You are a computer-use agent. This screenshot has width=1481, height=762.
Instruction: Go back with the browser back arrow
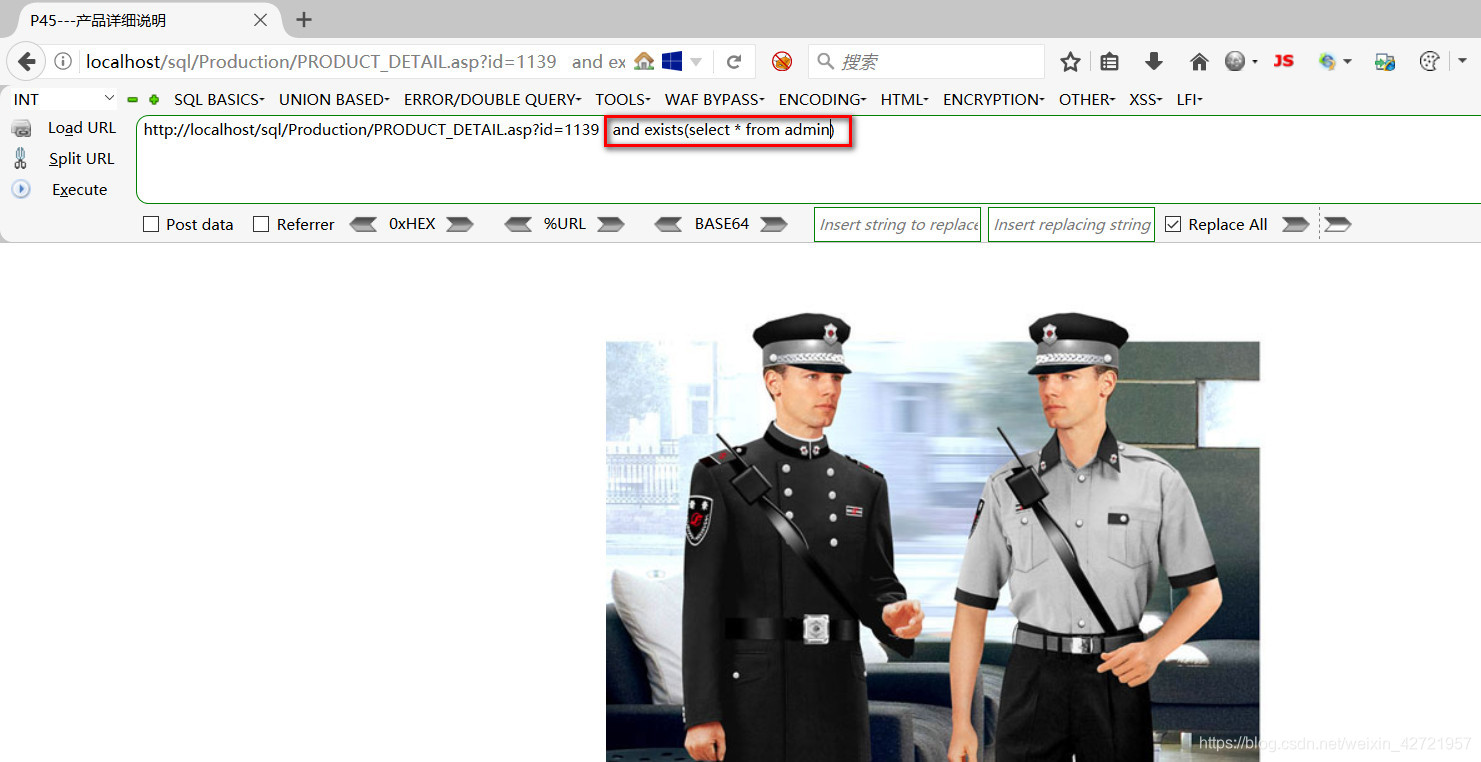click(27, 62)
